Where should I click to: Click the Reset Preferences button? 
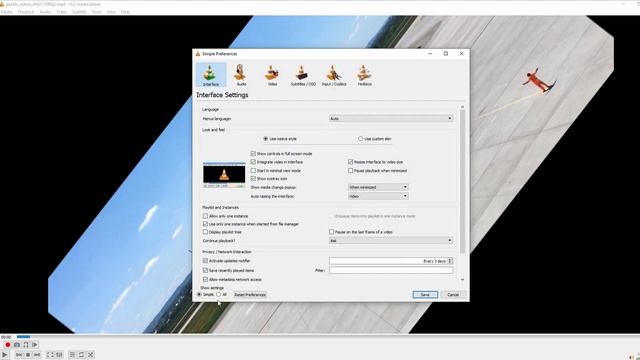click(250, 295)
